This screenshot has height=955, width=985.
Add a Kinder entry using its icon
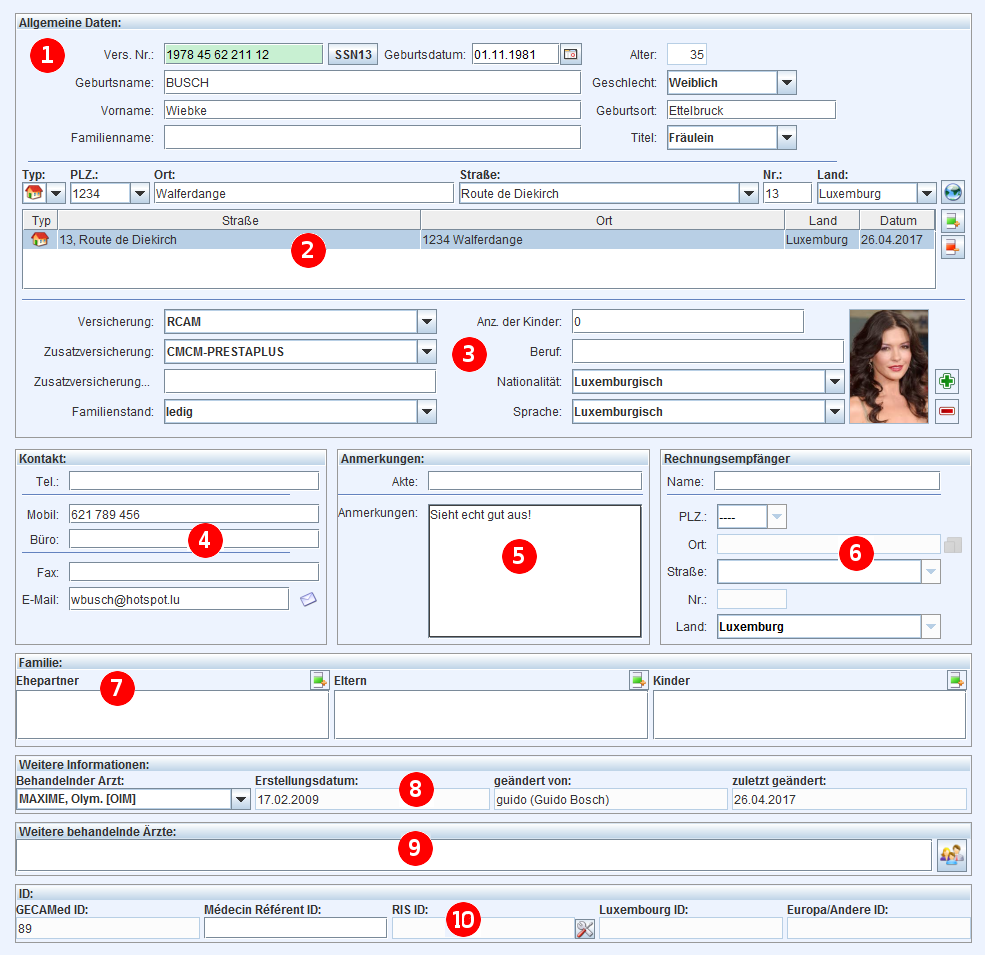(957, 681)
